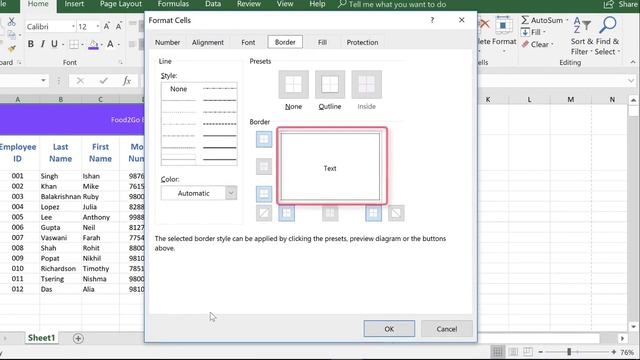The height and width of the screenshot is (360, 640).
Task: Apply the None border preset
Action: tap(293, 84)
